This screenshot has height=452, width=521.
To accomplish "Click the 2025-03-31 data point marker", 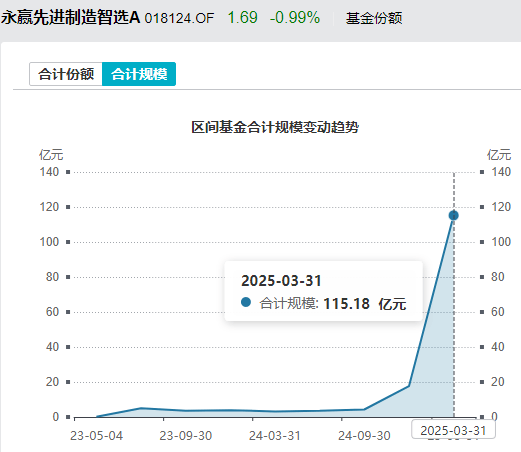I will (x=453, y=216).
